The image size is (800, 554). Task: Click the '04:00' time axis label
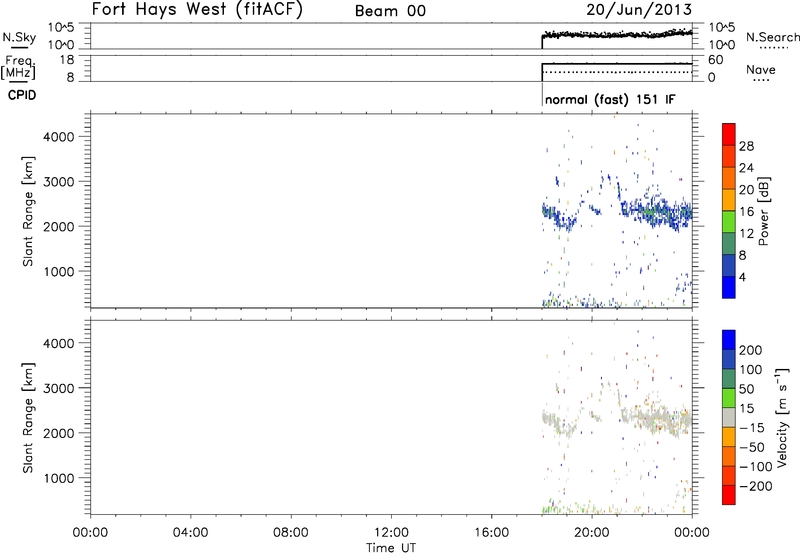click(x=190, y=533)
